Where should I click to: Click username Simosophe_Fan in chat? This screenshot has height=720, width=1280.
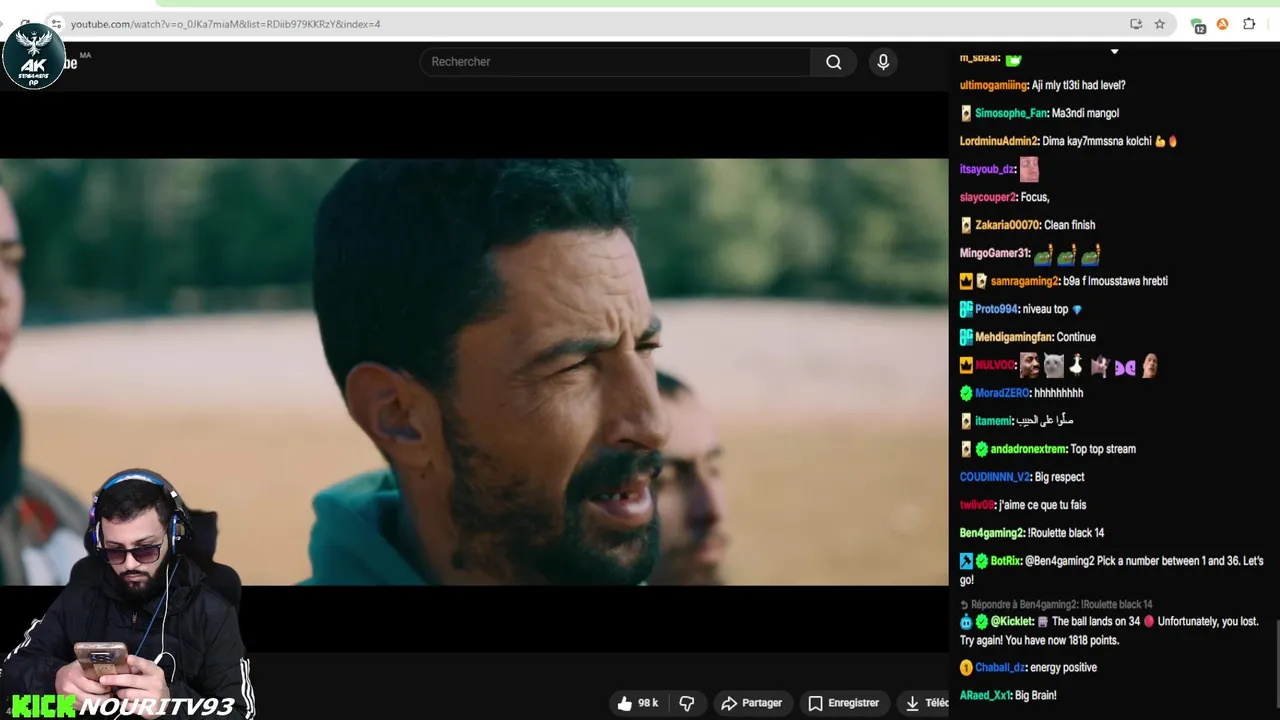(x=1011, y=113)
